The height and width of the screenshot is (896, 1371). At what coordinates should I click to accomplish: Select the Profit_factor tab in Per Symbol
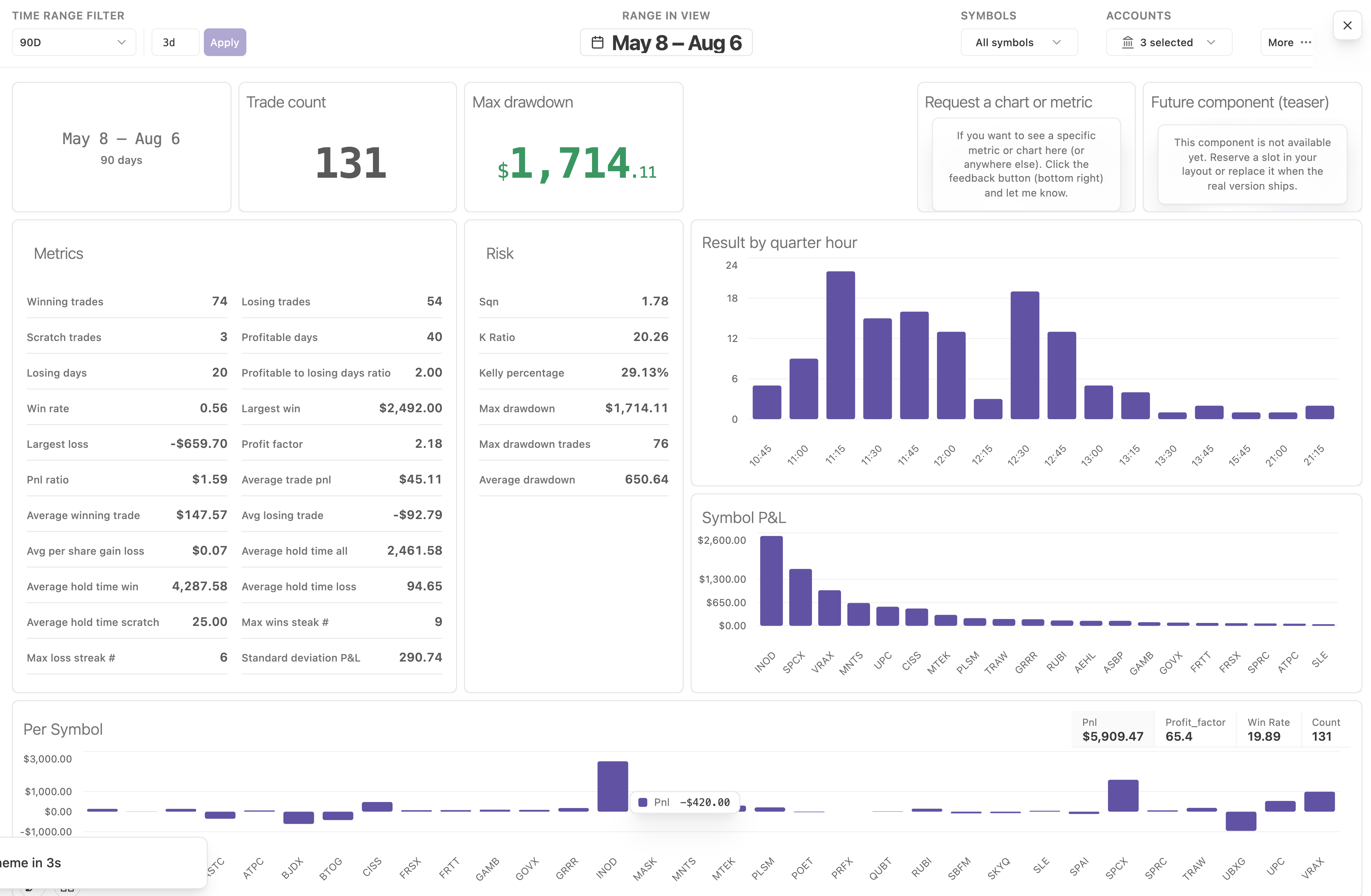point(1195,729)
